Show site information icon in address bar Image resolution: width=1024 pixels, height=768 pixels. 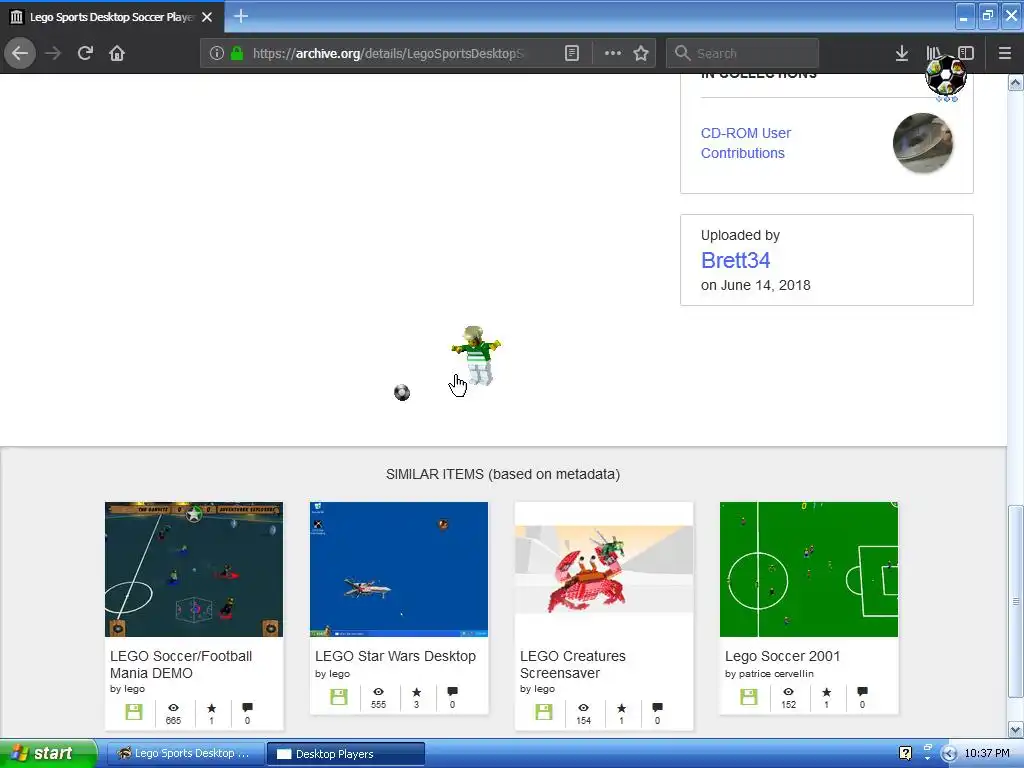(216, 53)
